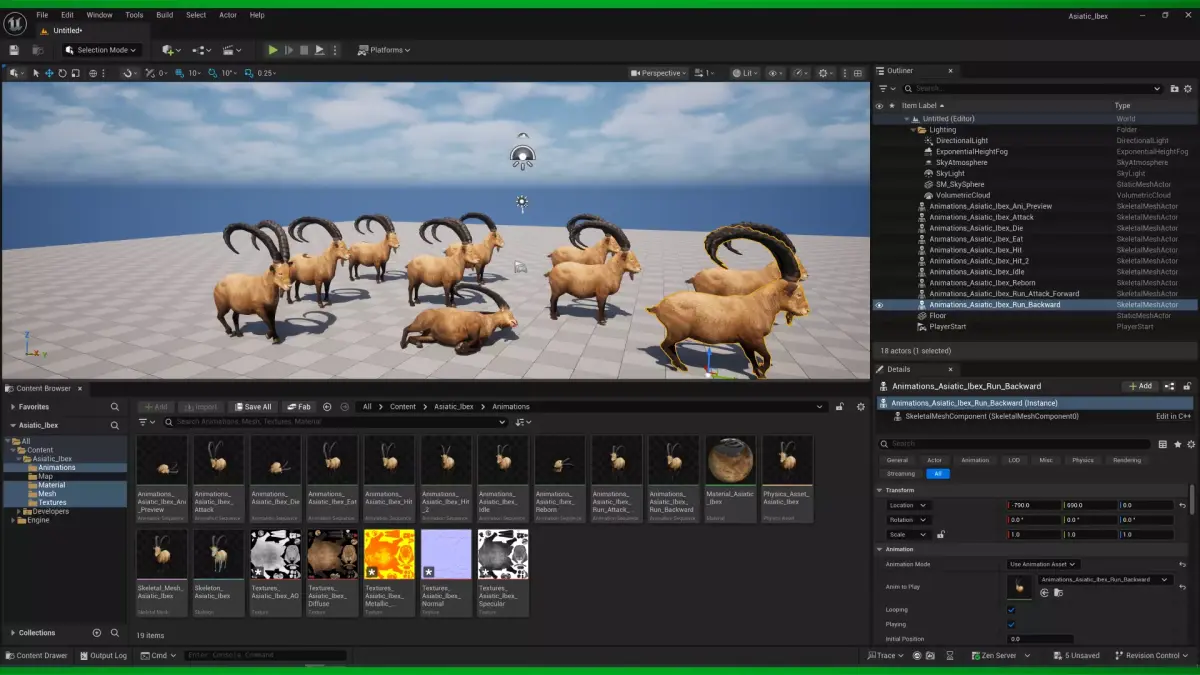This screenshot has height=675, width=1200.
Task: Click the search icon beside Favorites
Action: pyautogui.click(x=115, y=407)
